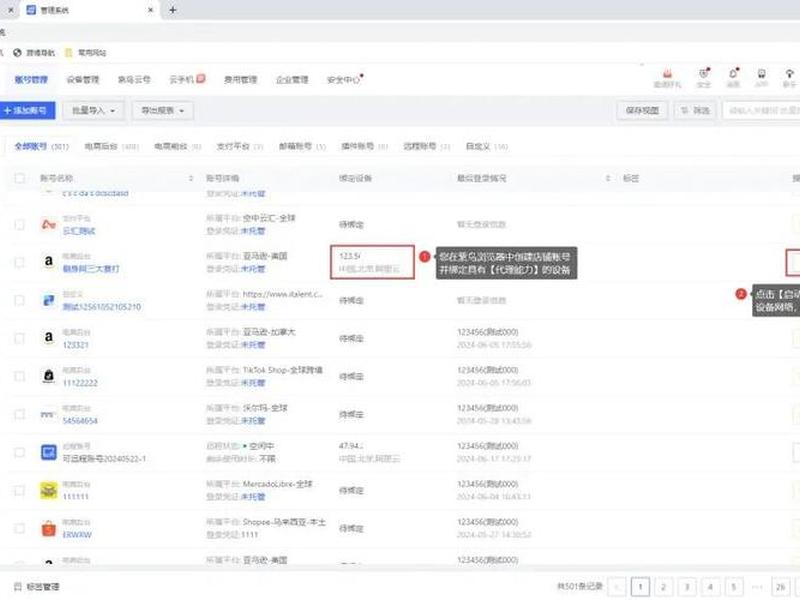800x600 pixels.
Task: Click the red logo beside 云汇测试
Action: 48,223
